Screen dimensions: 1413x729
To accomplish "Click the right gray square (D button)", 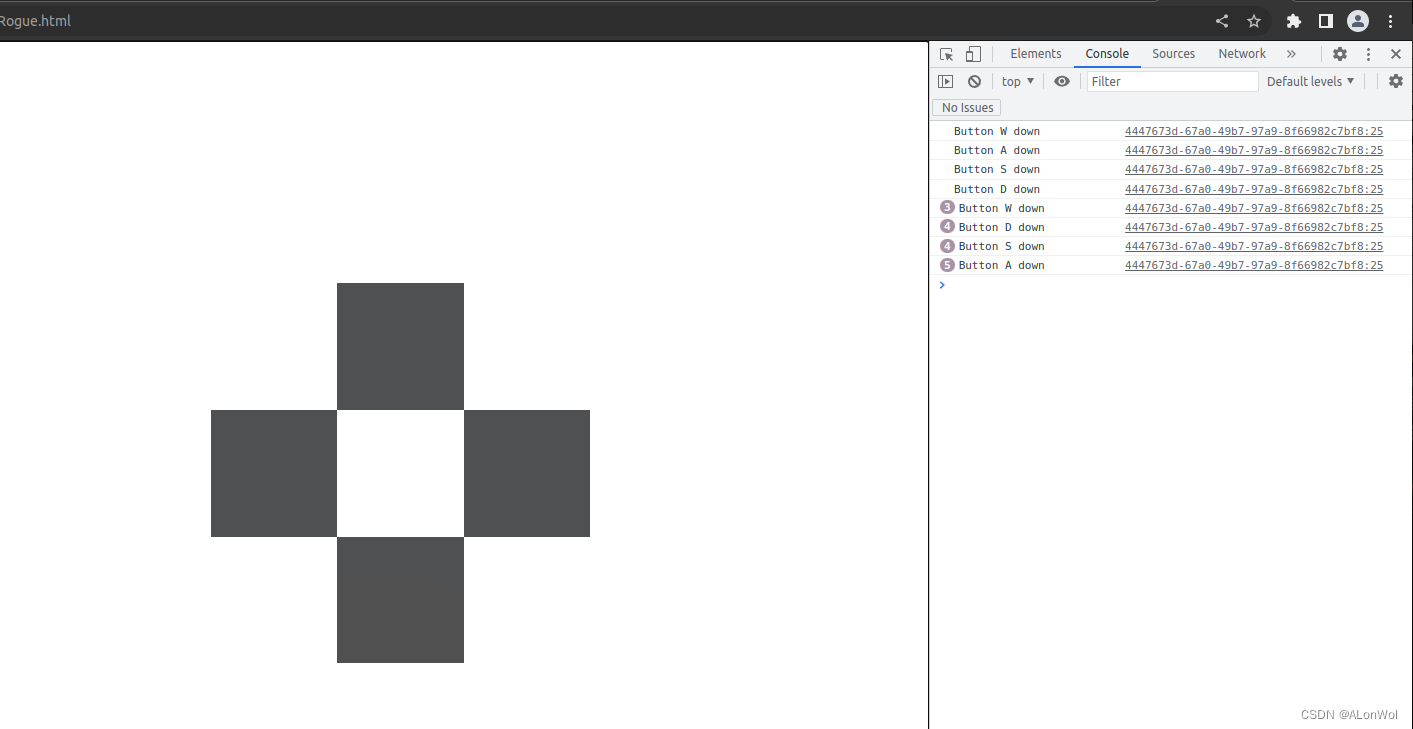I will pyautogui.click(x=527, y=473).
